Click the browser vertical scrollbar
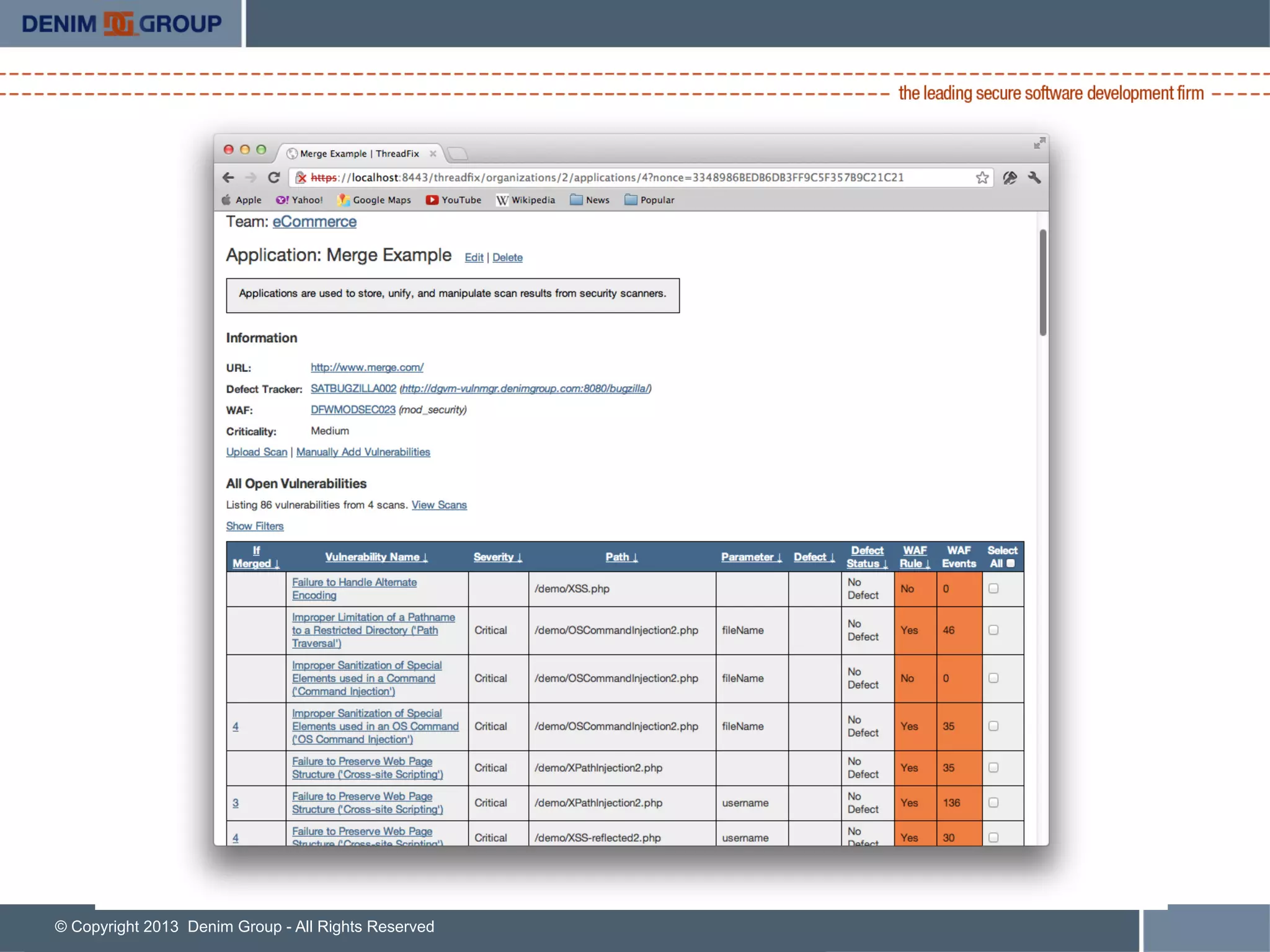 1043,283
